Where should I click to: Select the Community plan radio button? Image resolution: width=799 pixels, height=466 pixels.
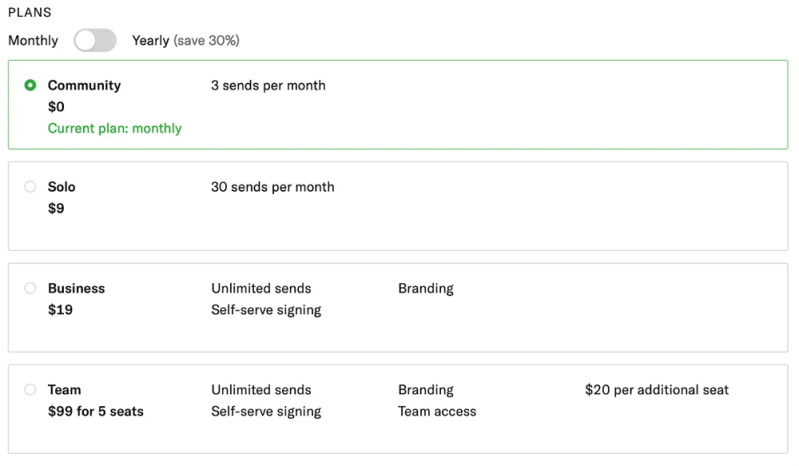pyautogui.click(x=30, y=85)
